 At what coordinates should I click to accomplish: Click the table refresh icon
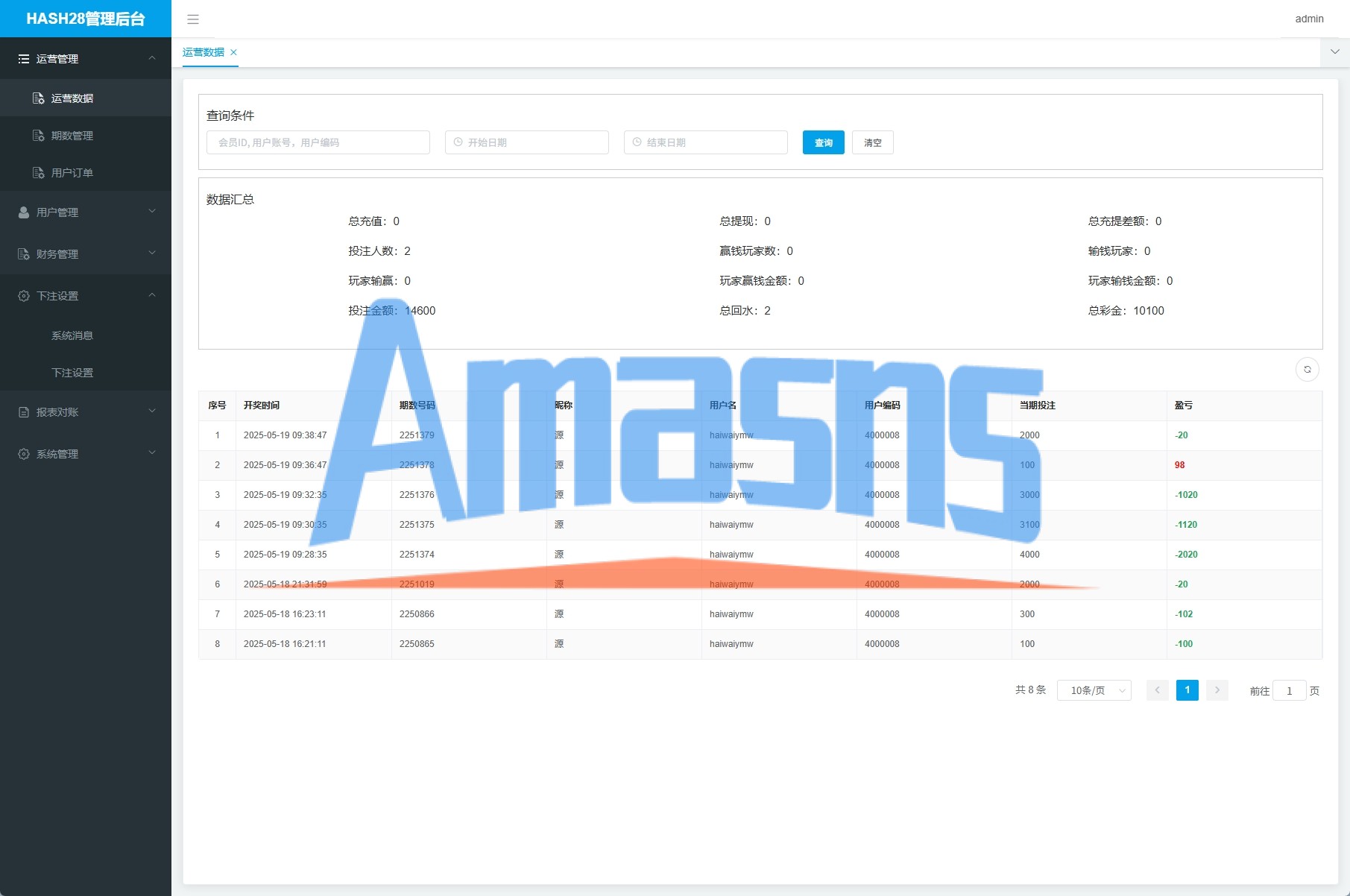tap(1308, 370)
